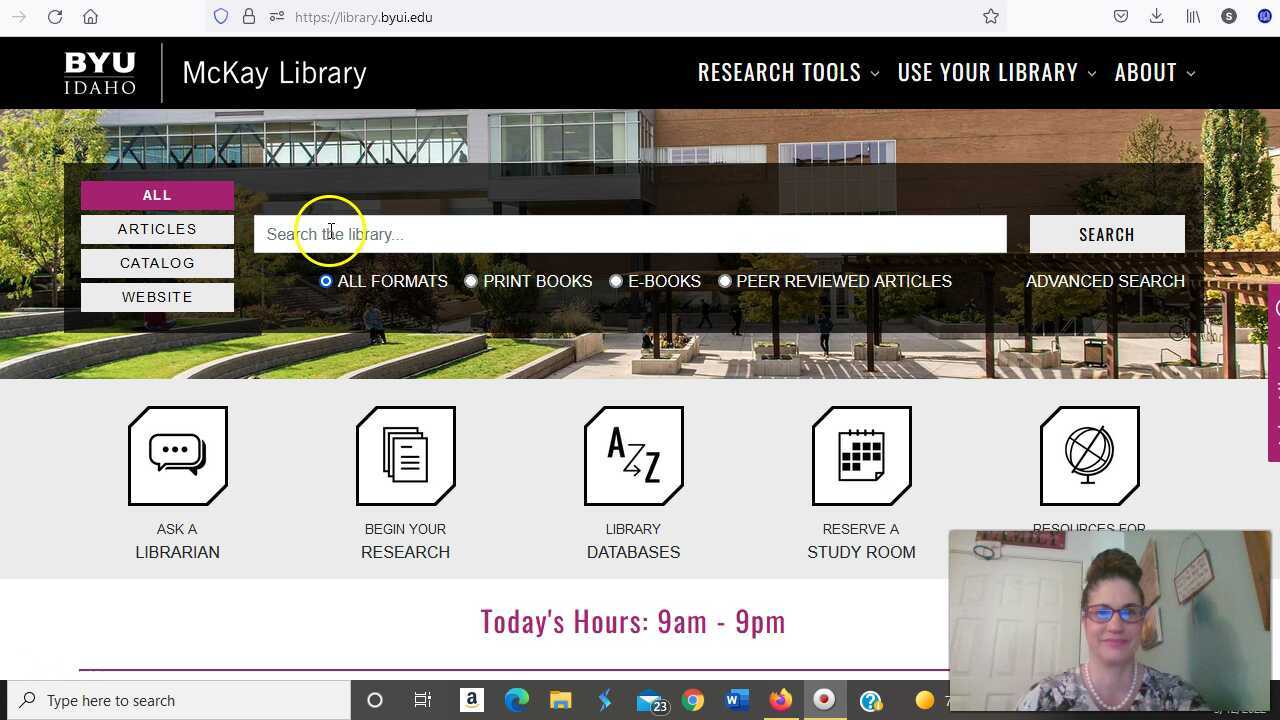
Task: Open Microsoft Word from the taskbar
Action: pos(738,700)
